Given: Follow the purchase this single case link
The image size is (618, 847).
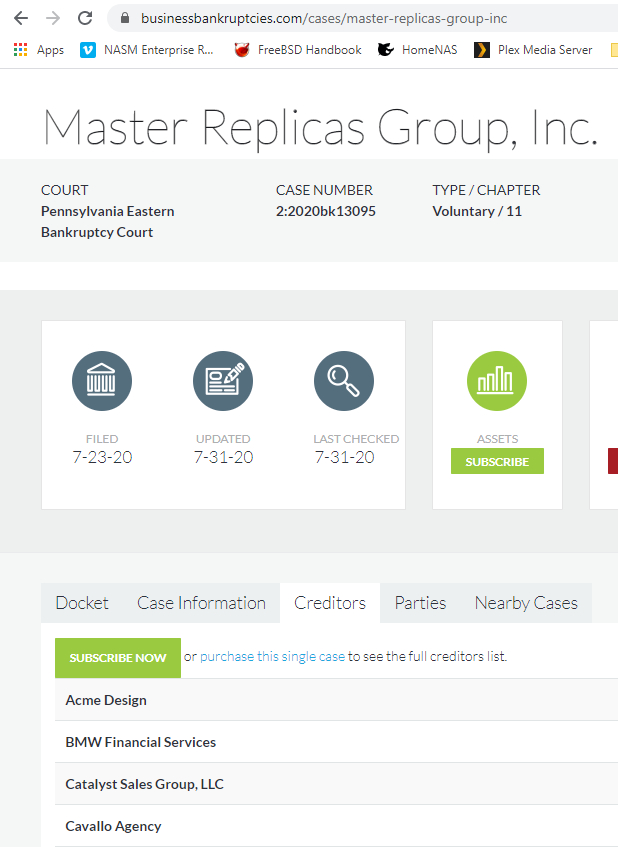Looking at the screenshot, I should pyautogui.click(x=272, y=656).
